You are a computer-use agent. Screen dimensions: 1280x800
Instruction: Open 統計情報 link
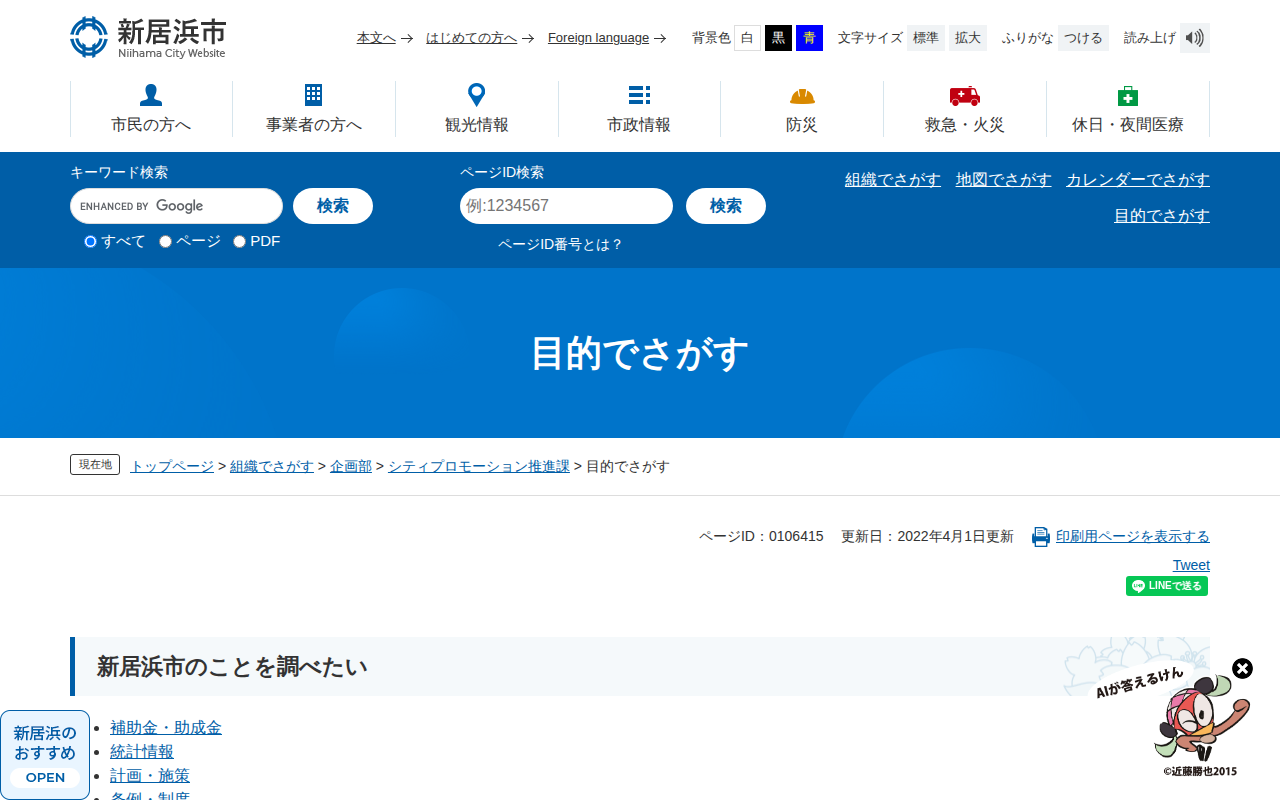tap(142, 752)
